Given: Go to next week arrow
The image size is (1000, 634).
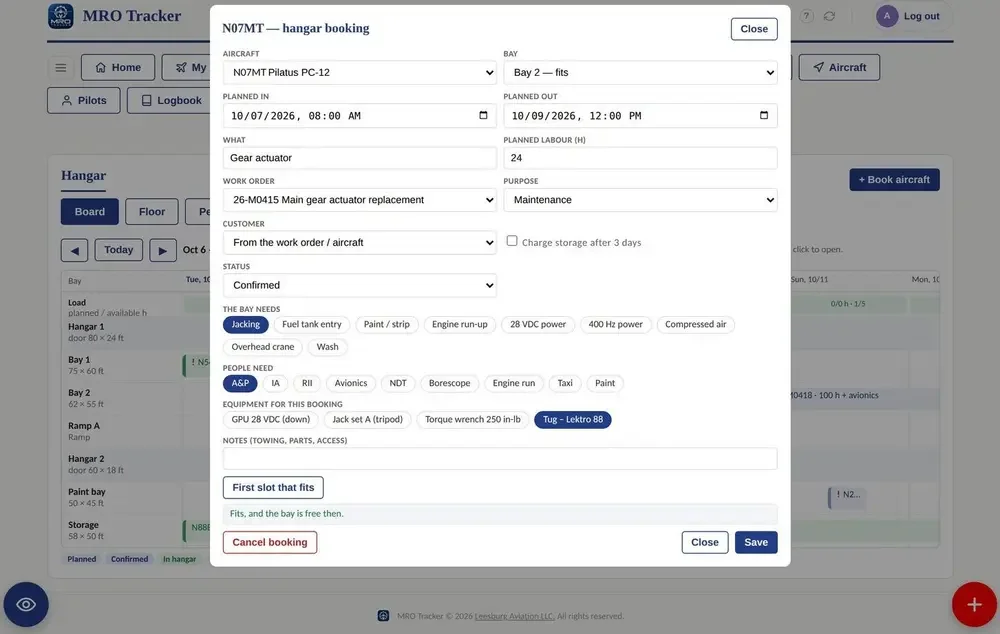Looking at the screenshot, I should [x=163, y=250].
